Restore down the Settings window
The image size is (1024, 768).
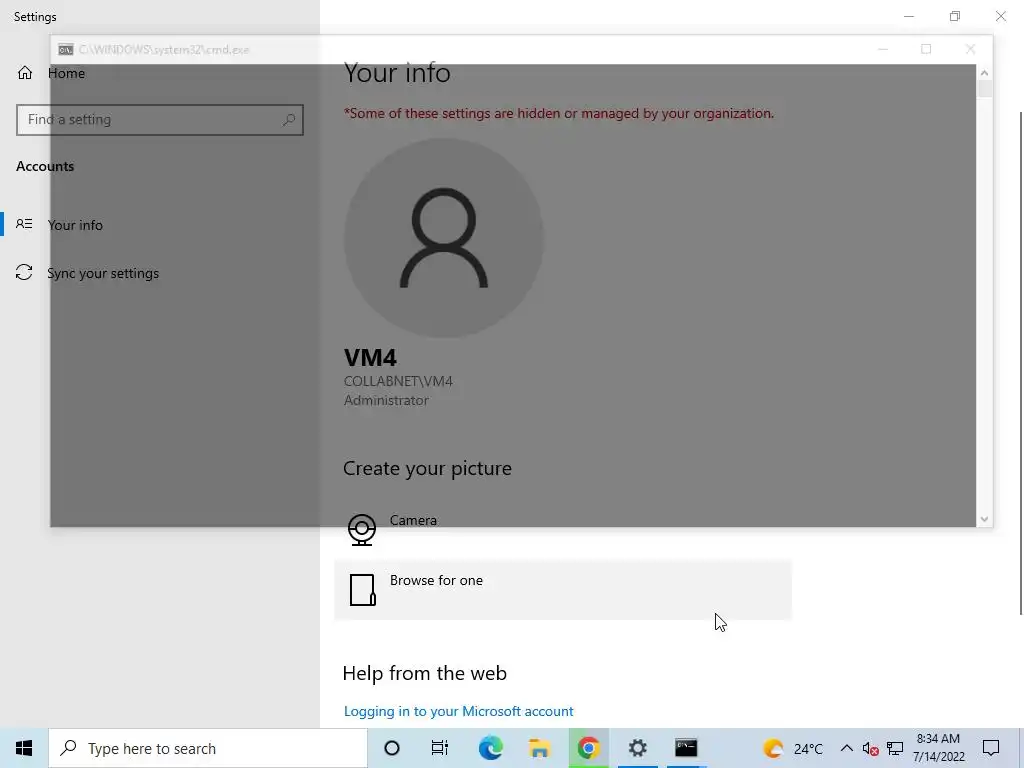pos(955,16)
